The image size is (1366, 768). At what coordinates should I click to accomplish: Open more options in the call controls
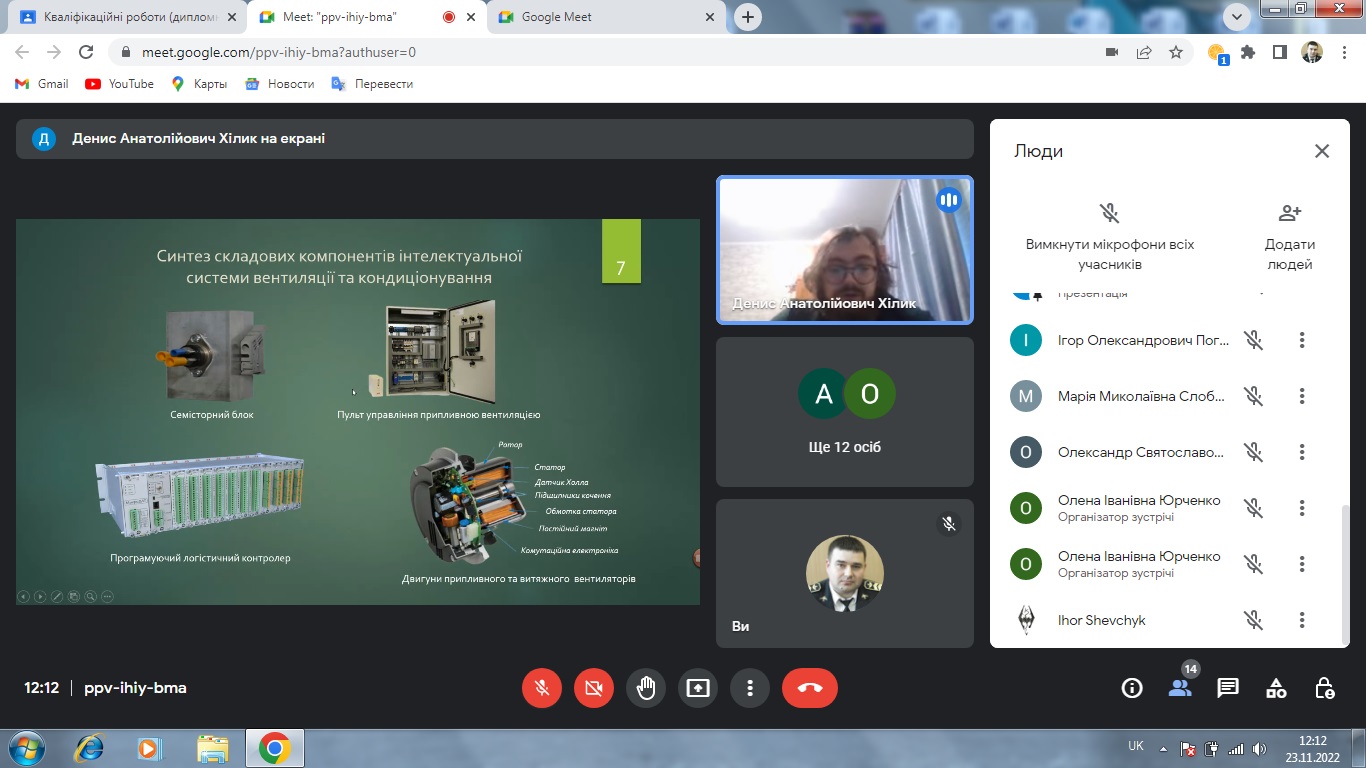[x=750, y=688]
